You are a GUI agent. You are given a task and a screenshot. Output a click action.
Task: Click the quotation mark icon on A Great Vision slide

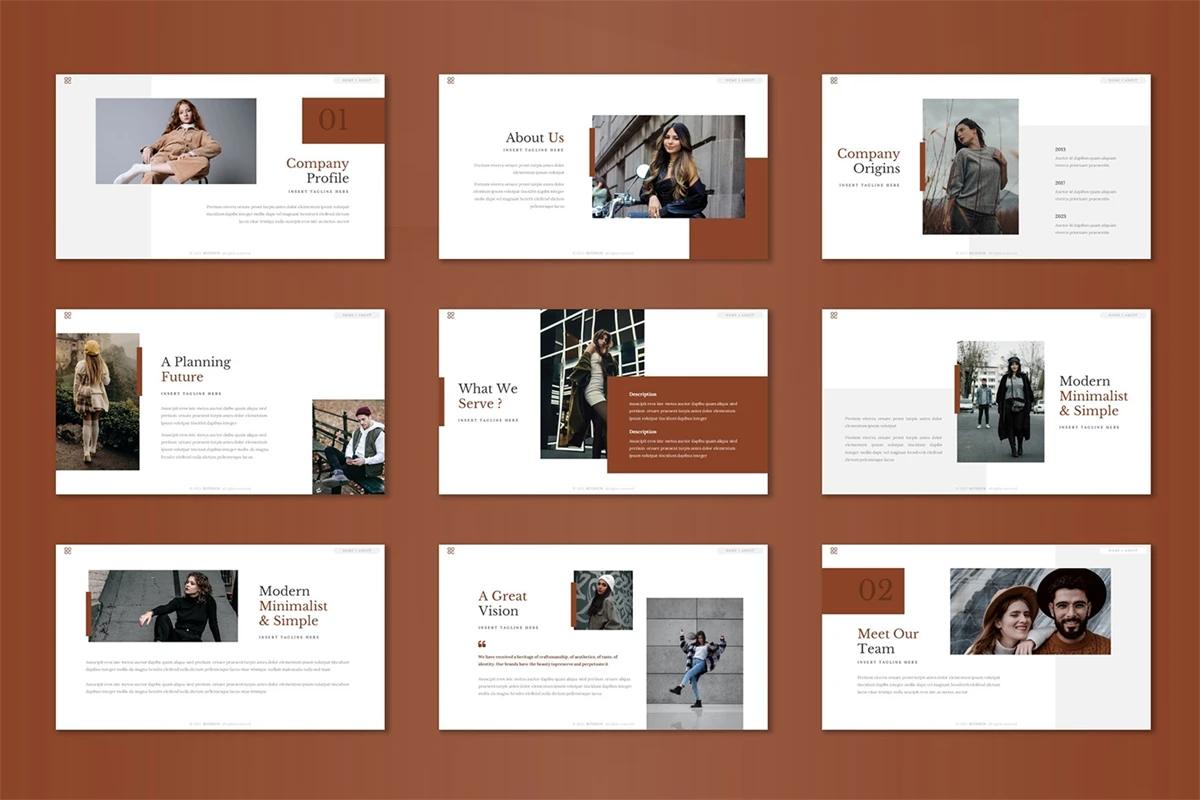[x=482, y=644]
